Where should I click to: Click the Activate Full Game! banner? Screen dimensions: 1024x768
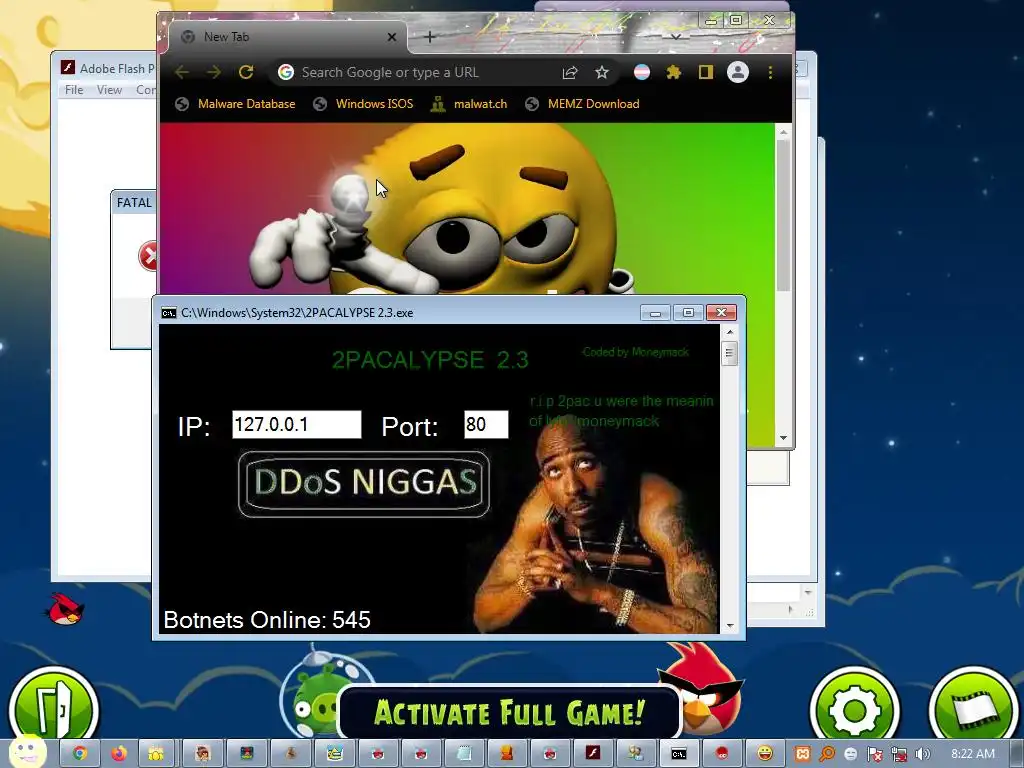[x=509, y=712]
